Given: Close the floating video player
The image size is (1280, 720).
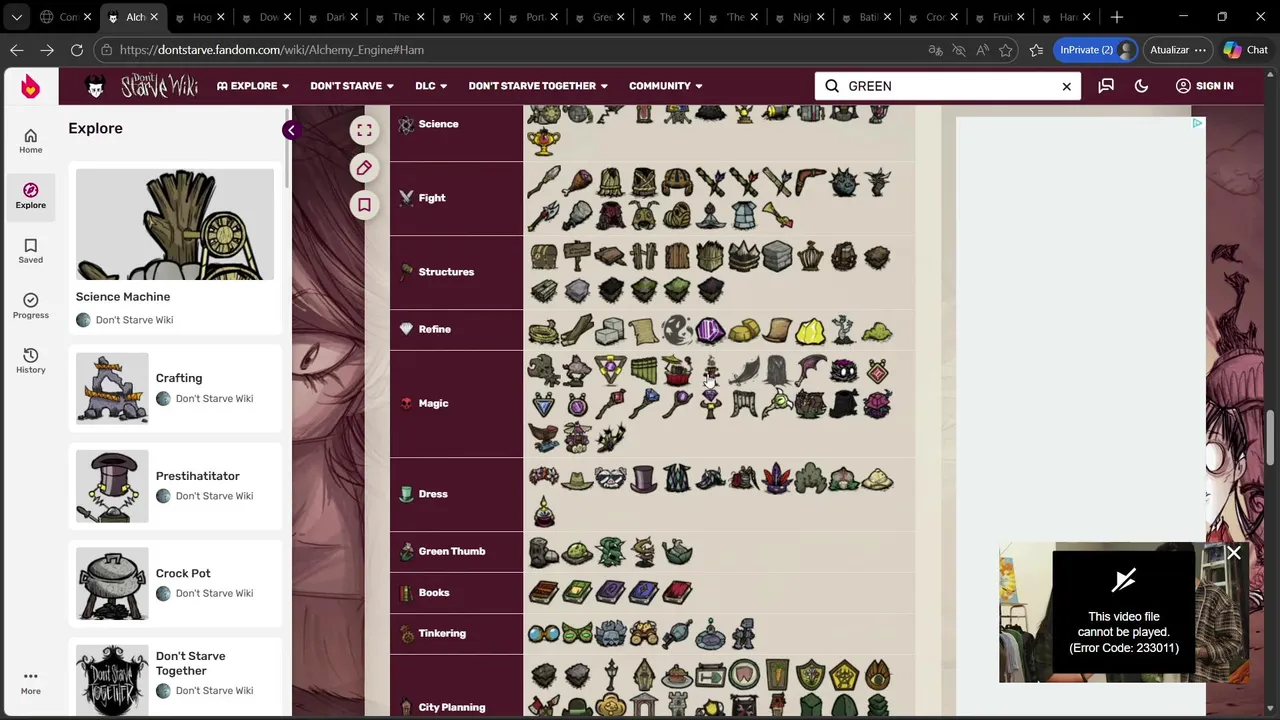Looking at the screenshot, I should [x=1234, y=553].
